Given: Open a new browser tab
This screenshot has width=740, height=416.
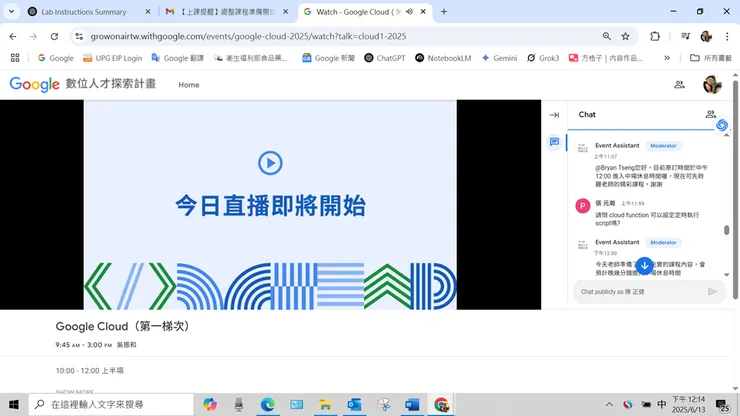Looking at the screenshot, I should (444, 12).
